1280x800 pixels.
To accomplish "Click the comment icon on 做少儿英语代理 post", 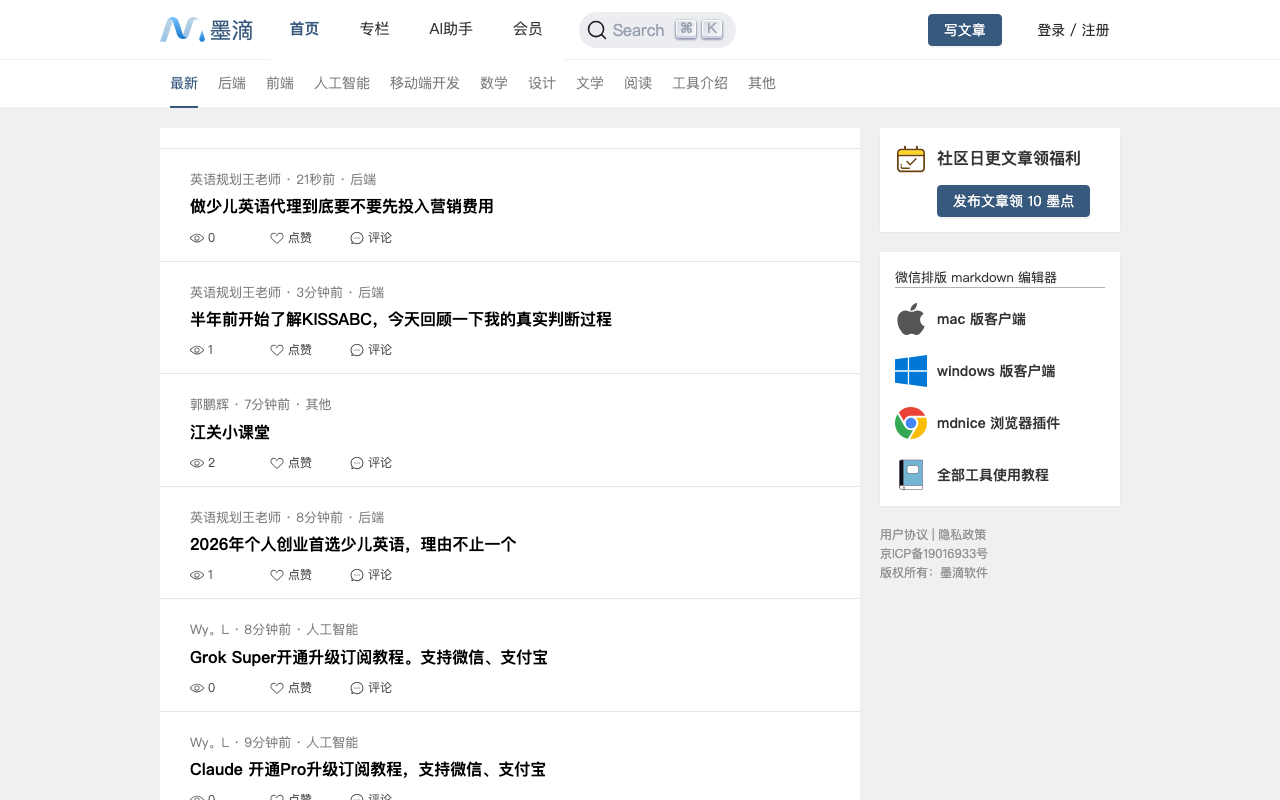I will point(357,238).
